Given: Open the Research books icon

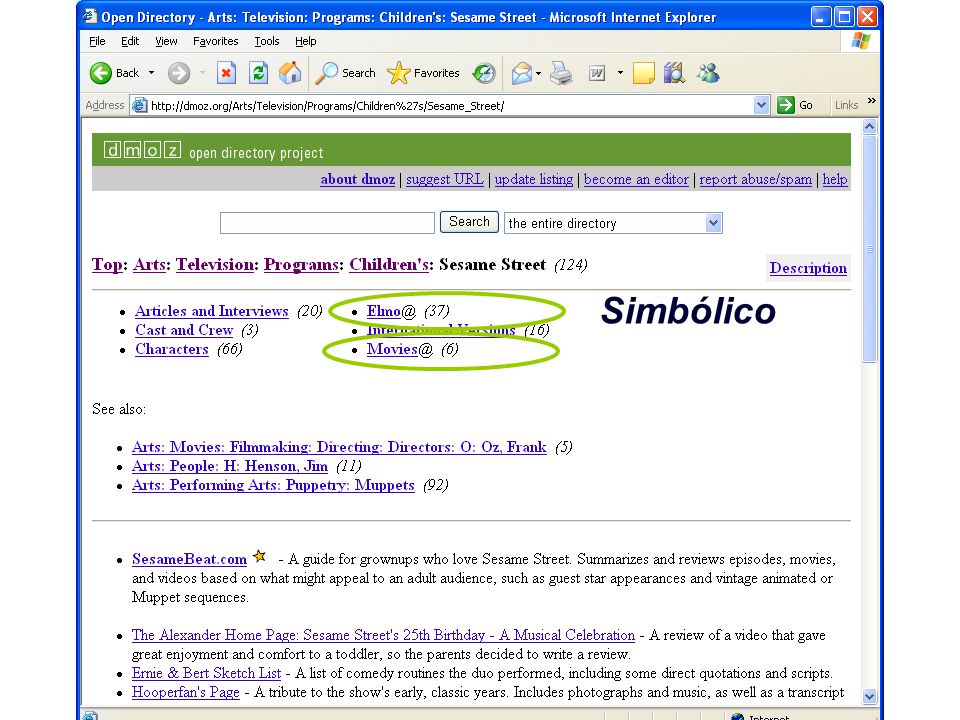Looking at the screenshot, I should point(674,73).
